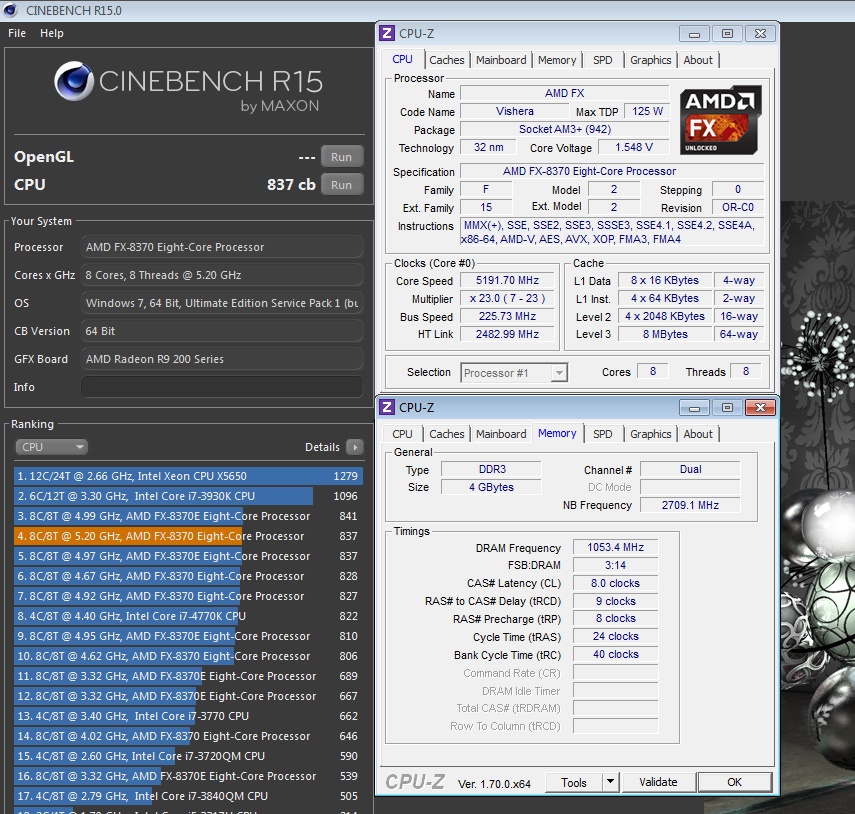Select ranking row 1 Intel Xeon CPU X5650
Screen dimensions: 855x814
[188, 476]
